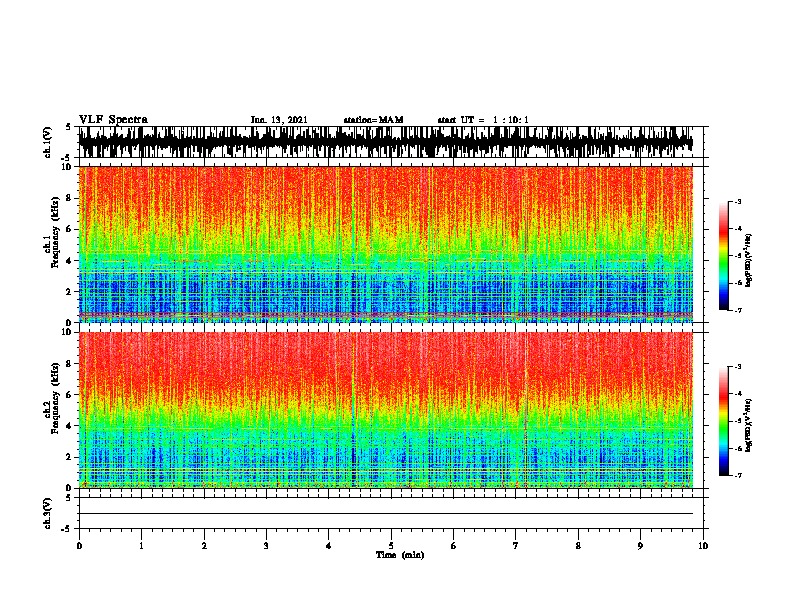Click time axis tick label 2

[x=204, y=546]
